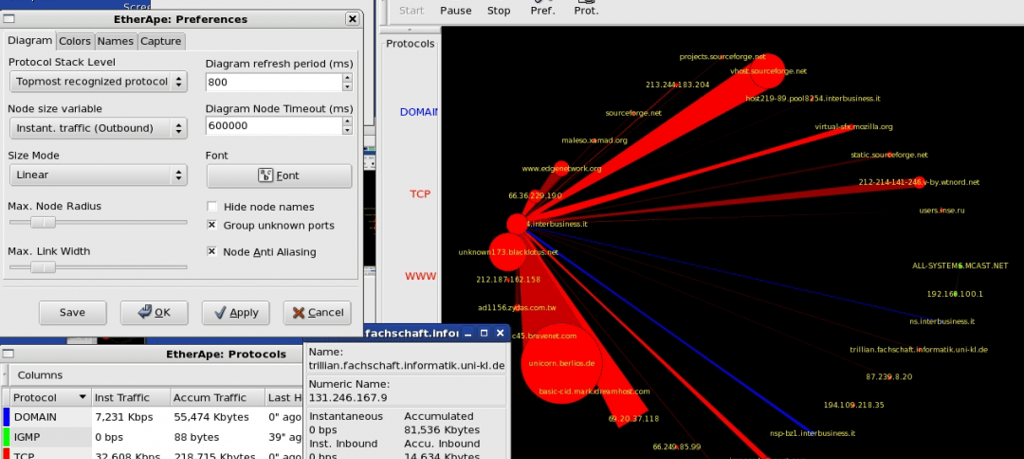The width and height of the screenshot is (1024, 459).
Task: Click the ALL-SYSTEMS.MCAST.NET node label
Action: (960, 266)
